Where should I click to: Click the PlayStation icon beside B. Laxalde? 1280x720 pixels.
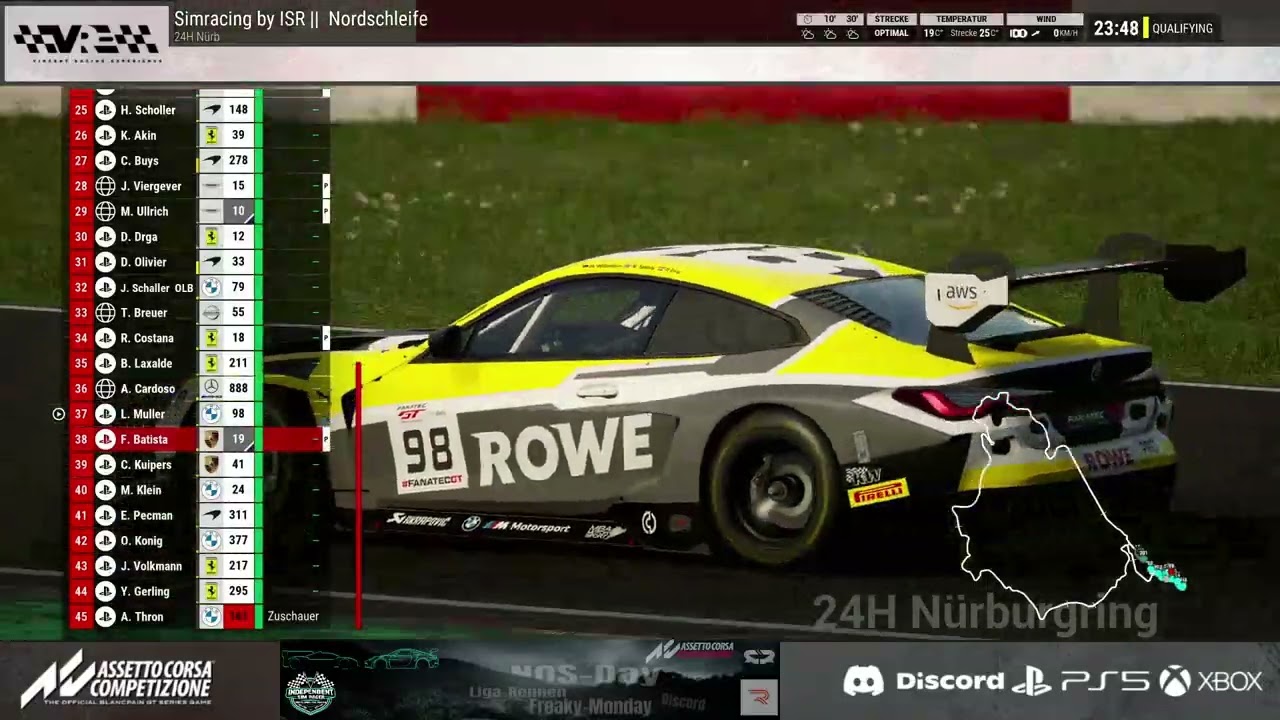pyautogui.click(x=105, y=363)
